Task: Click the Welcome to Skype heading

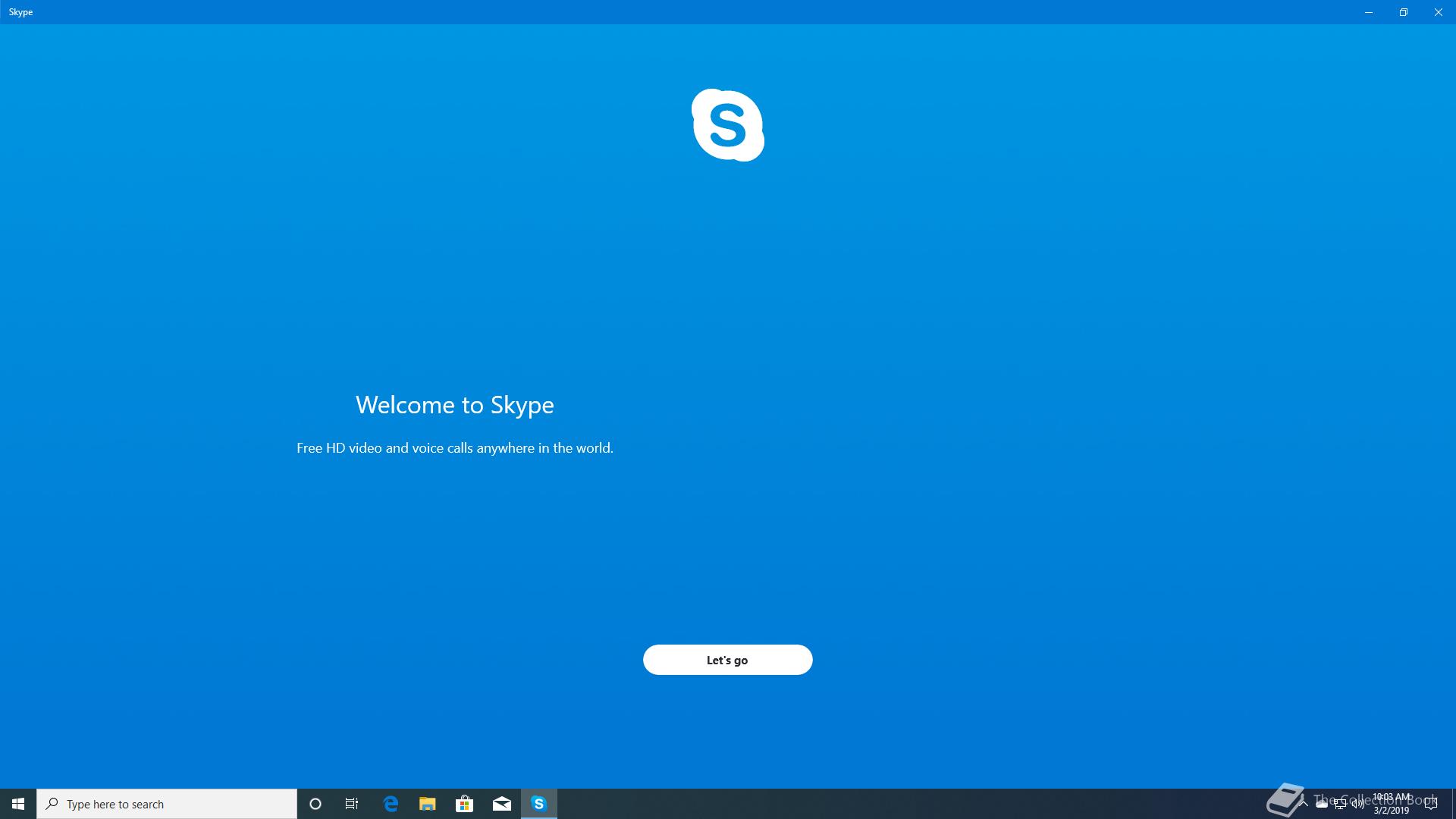Action: point(455,405)
